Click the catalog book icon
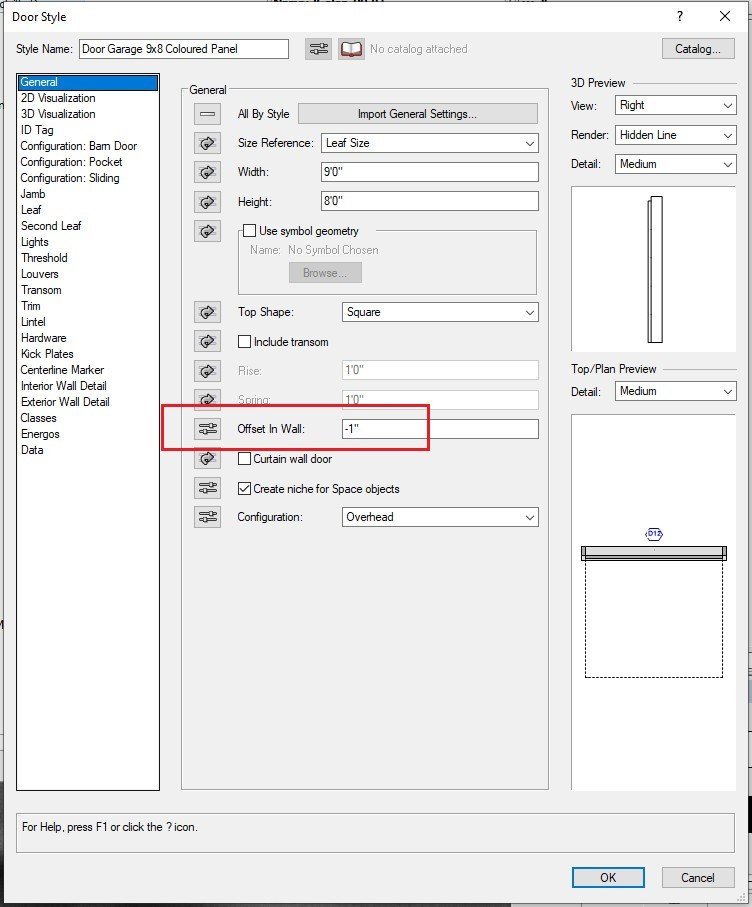This screenshot has height=907, width=752. pos(351,49)
